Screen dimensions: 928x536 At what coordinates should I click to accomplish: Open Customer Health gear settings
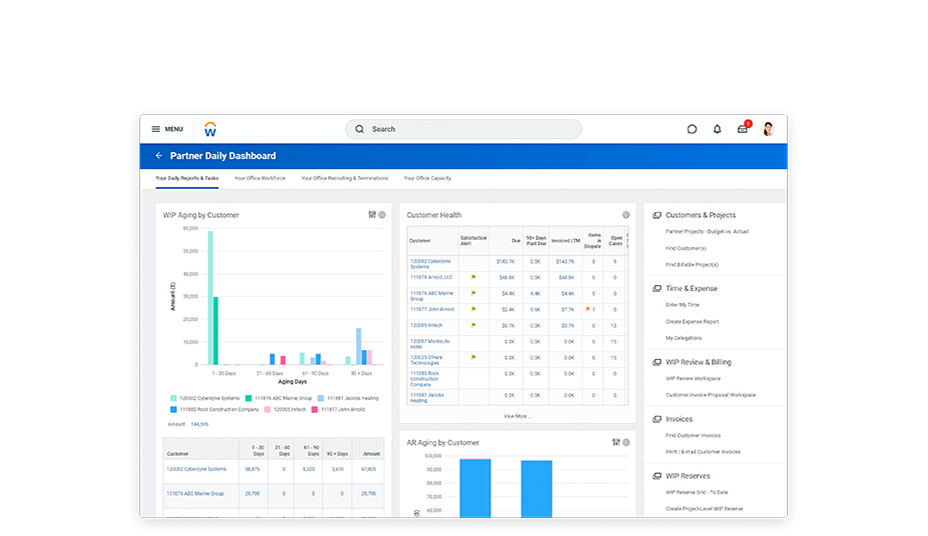click(x=626, y=215)
